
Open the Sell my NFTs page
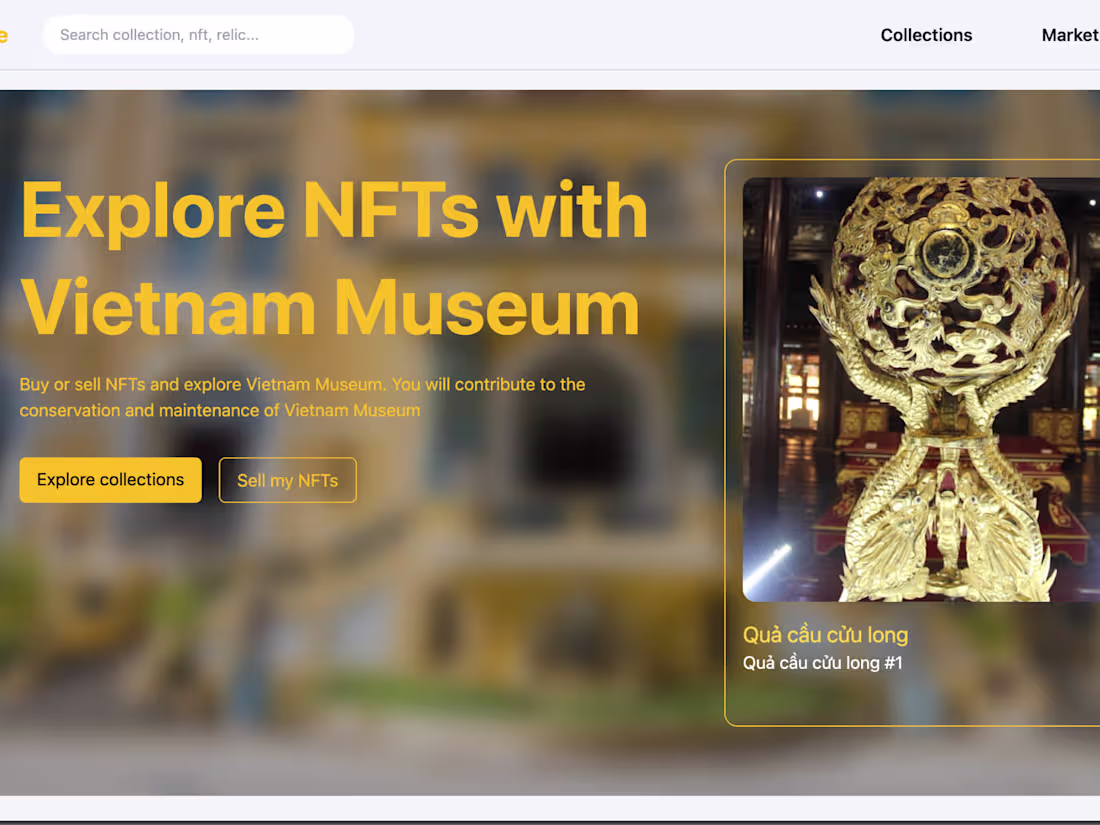coord(287,480)
